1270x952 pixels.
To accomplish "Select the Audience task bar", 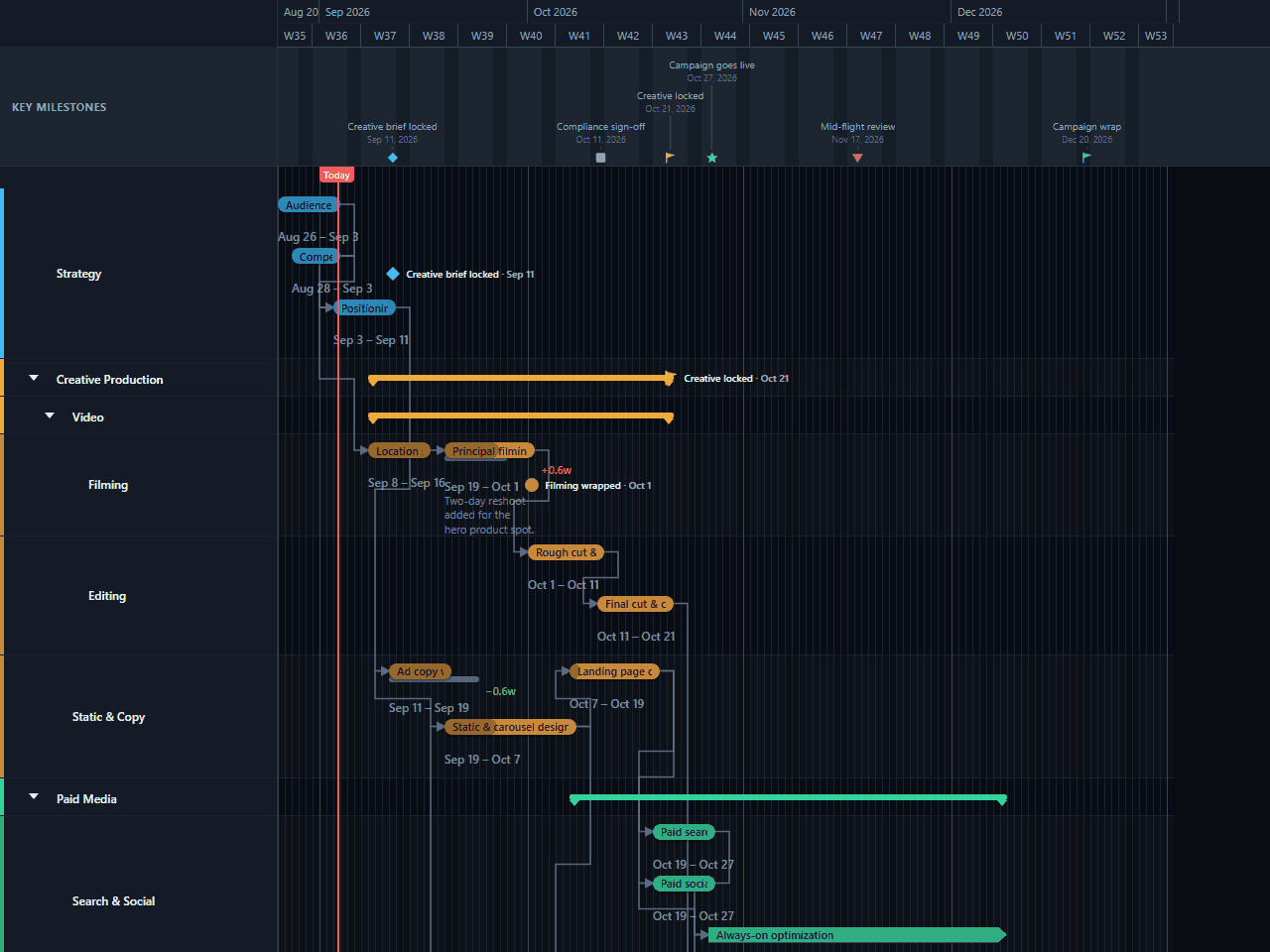I will click(309, 205).
